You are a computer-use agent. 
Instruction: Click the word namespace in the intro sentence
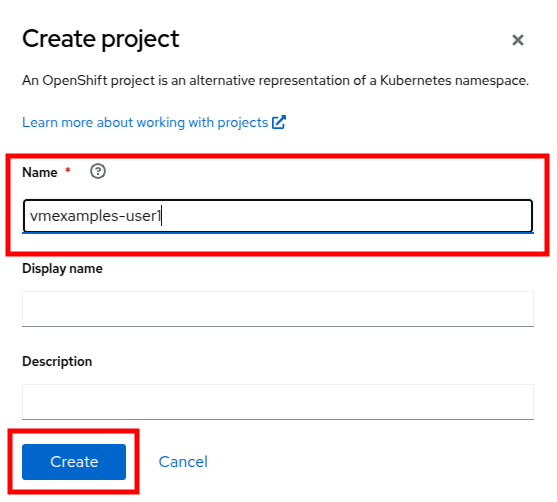[492, 81]
